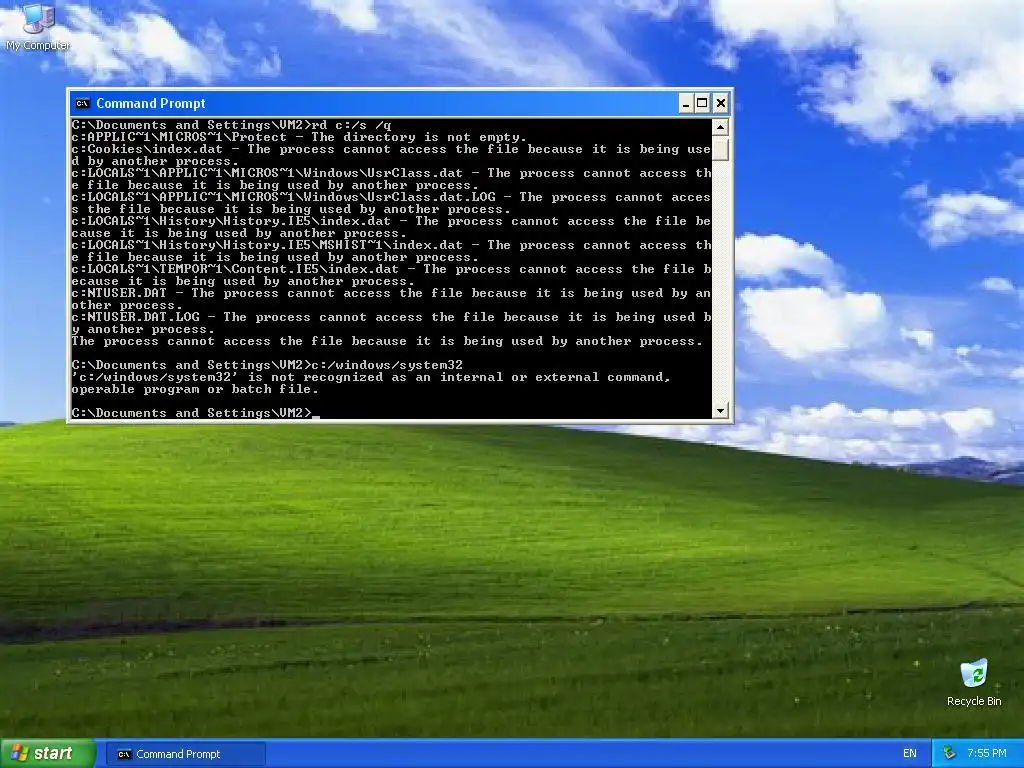The image size is (1024, 768).
Task: Click the EN language indicator
Action: [x=909, y=754]
